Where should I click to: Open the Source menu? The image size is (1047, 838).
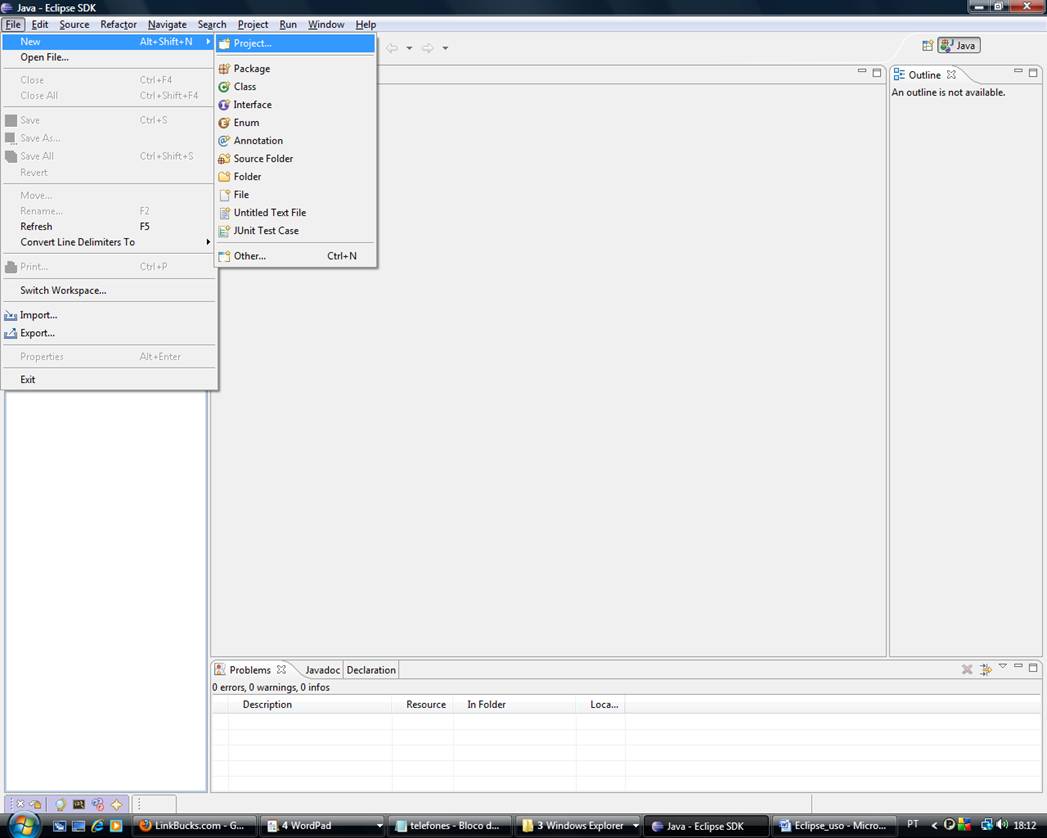point(74,25)
